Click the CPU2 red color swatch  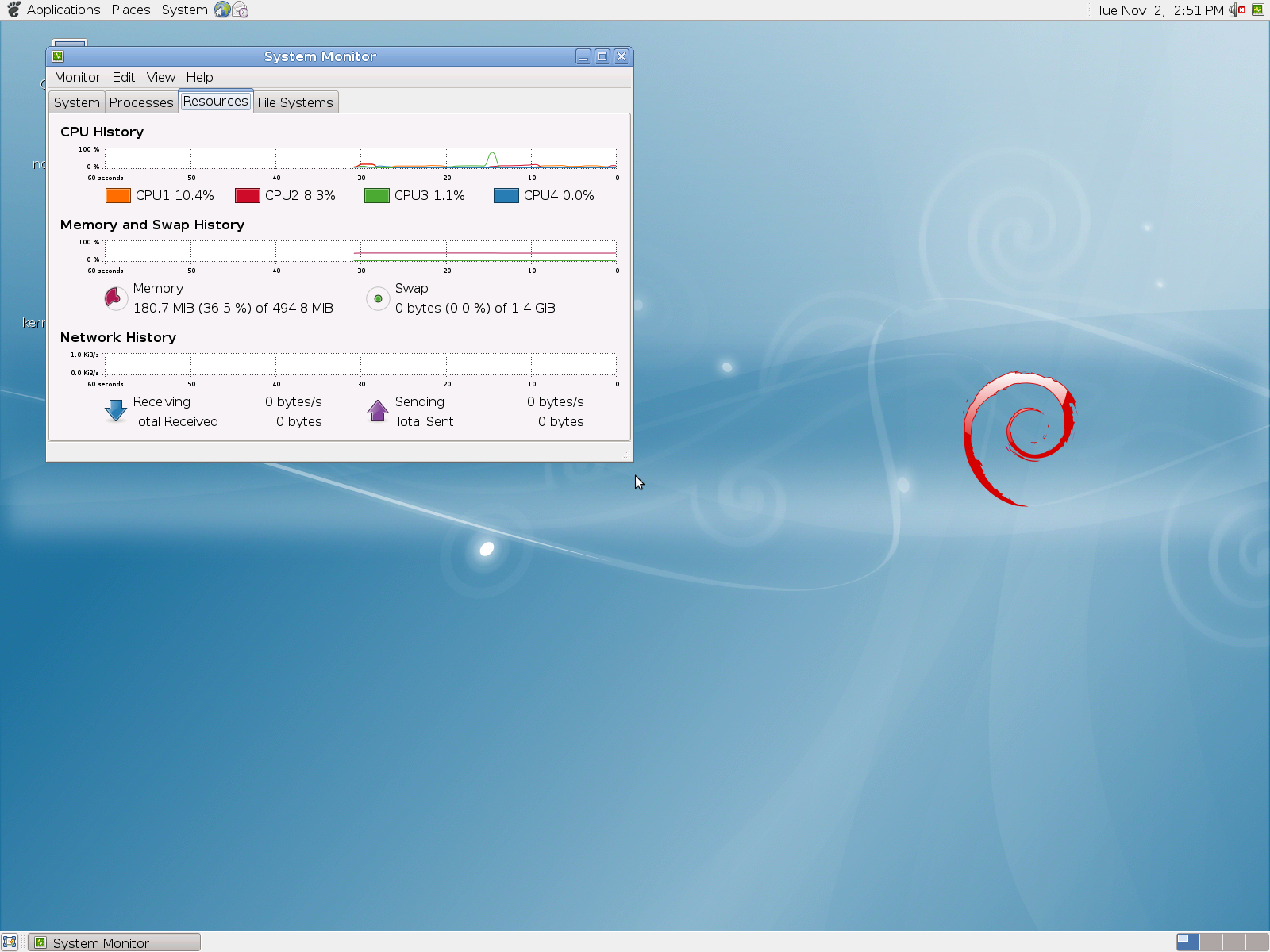[x=247, y=196]
